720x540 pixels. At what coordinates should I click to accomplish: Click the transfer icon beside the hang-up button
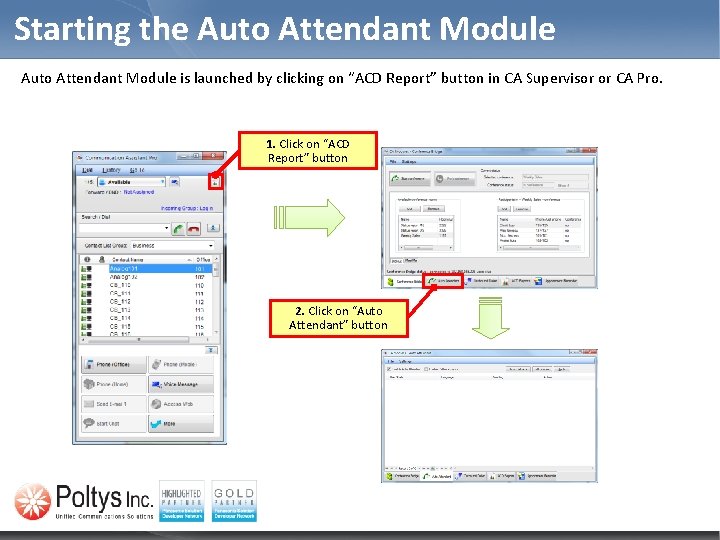[x=213, y=228]
